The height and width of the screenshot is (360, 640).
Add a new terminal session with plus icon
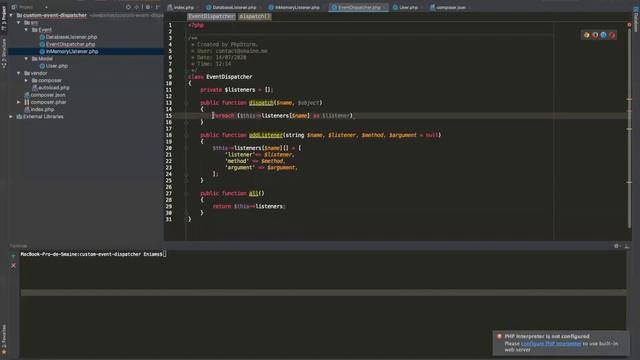coord(13,256)
